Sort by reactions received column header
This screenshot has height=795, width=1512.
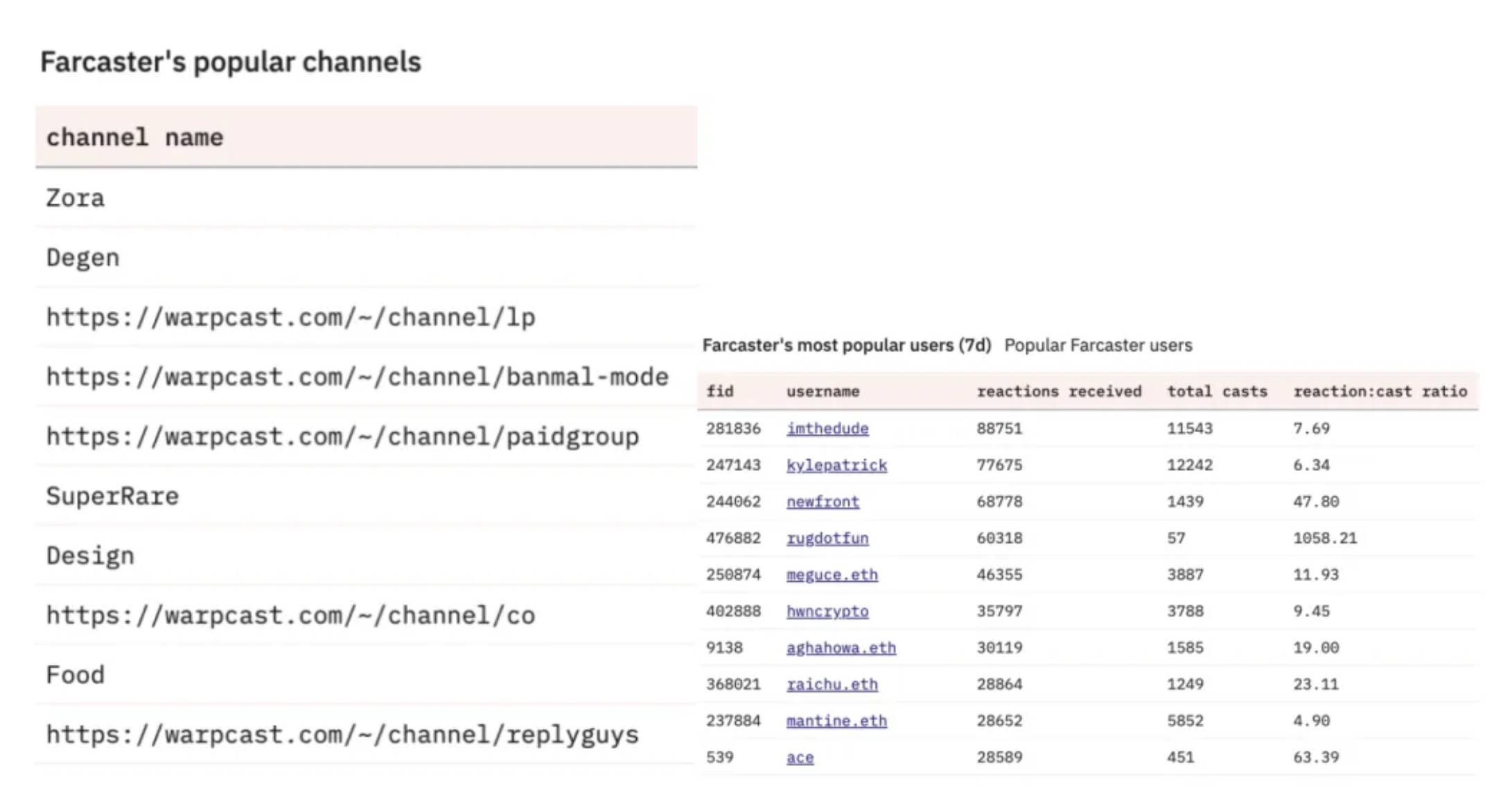pos(1058,392)
